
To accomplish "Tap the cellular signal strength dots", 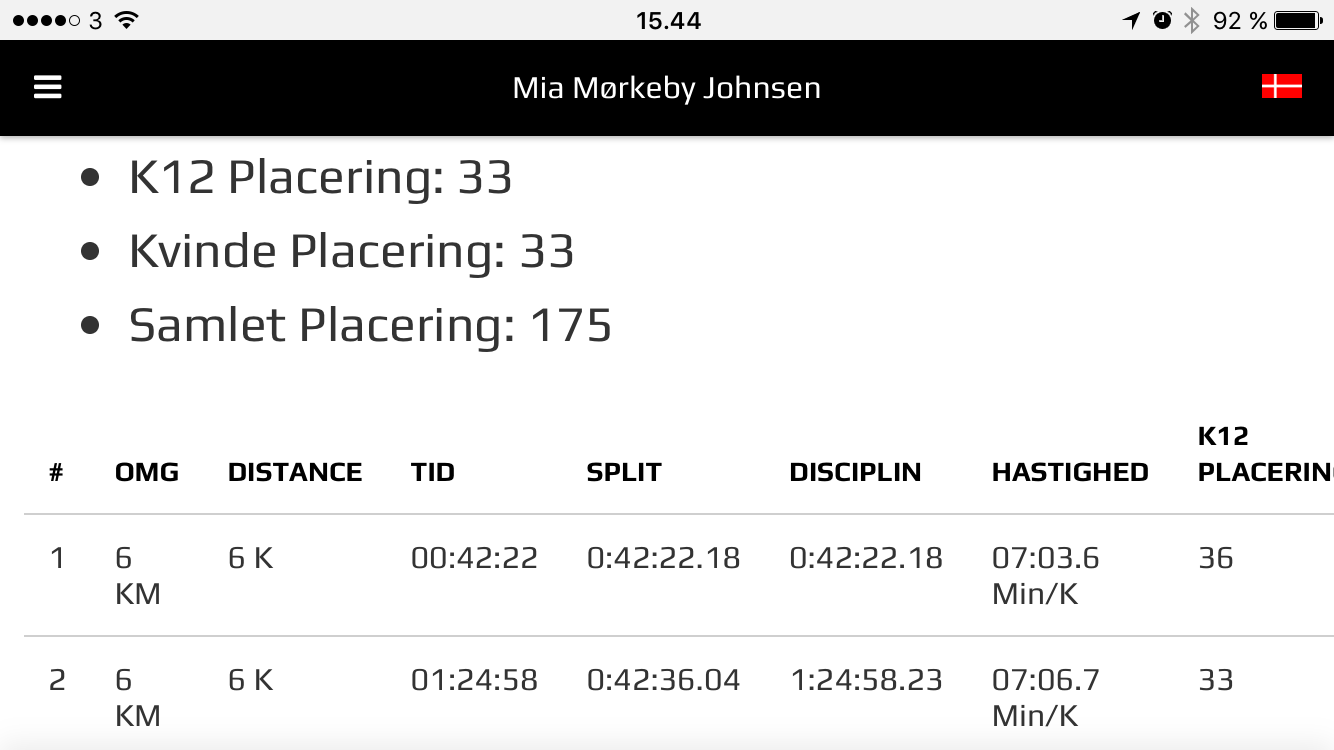I will (46, 20).
